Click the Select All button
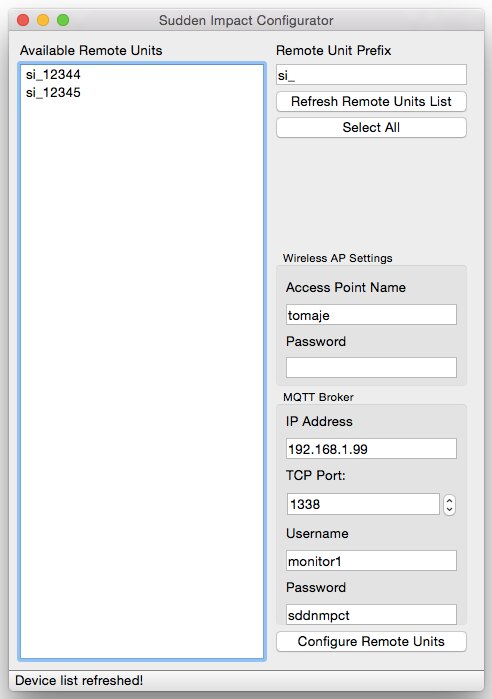This screenshot has height=699, width=492. point(371,127)
